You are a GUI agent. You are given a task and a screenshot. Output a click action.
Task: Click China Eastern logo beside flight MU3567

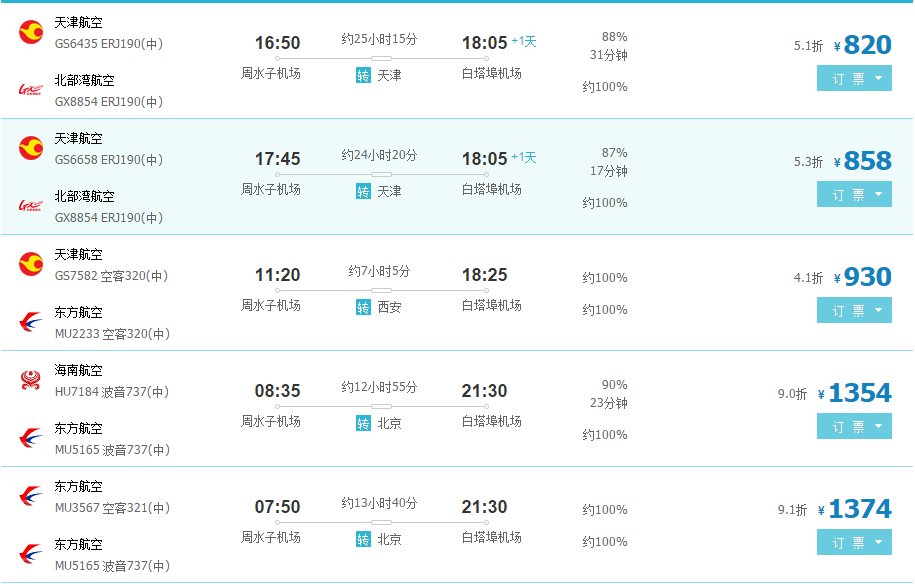click(x=31, y=496)
